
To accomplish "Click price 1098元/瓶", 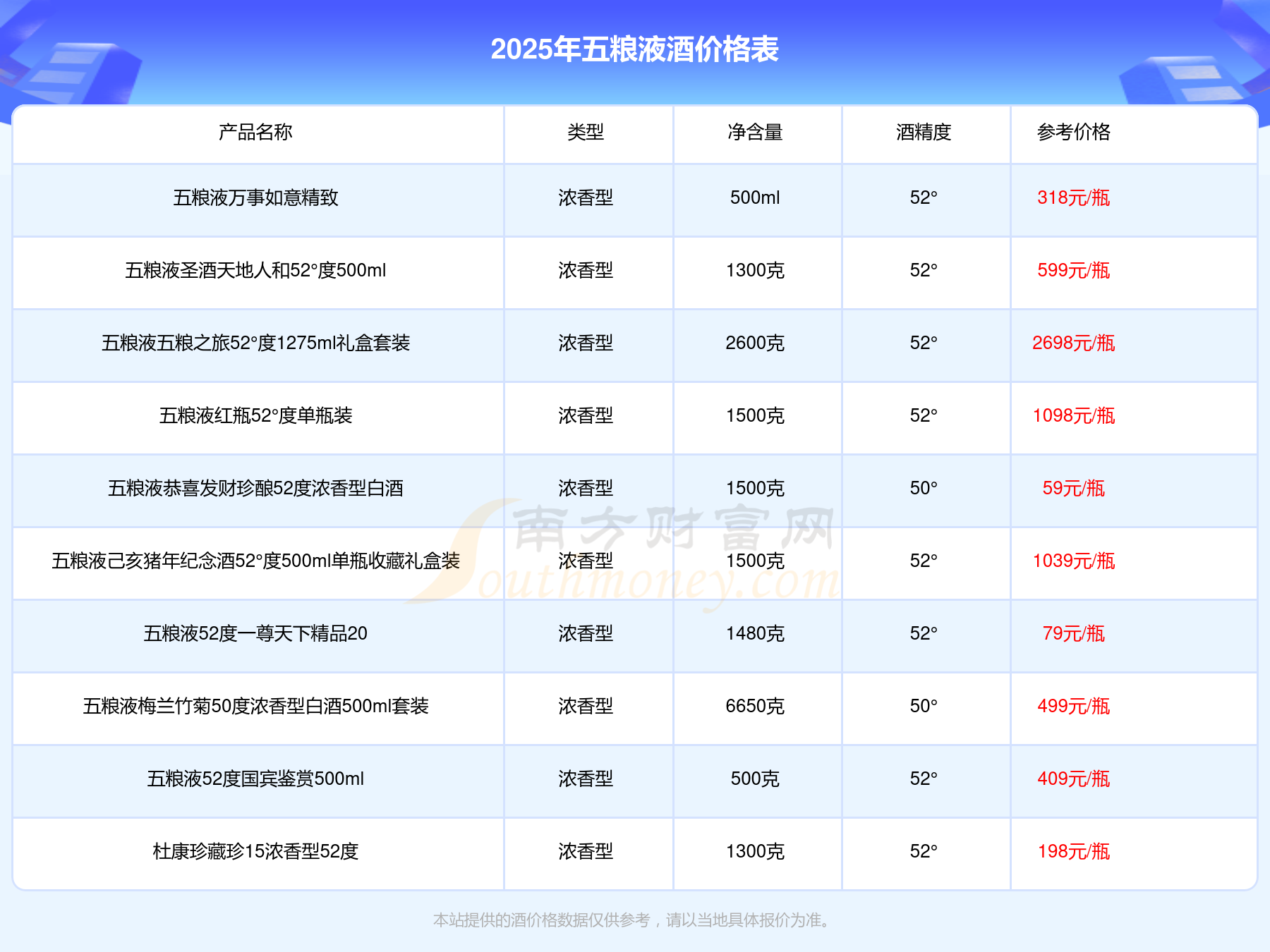I will (1074, 415).
